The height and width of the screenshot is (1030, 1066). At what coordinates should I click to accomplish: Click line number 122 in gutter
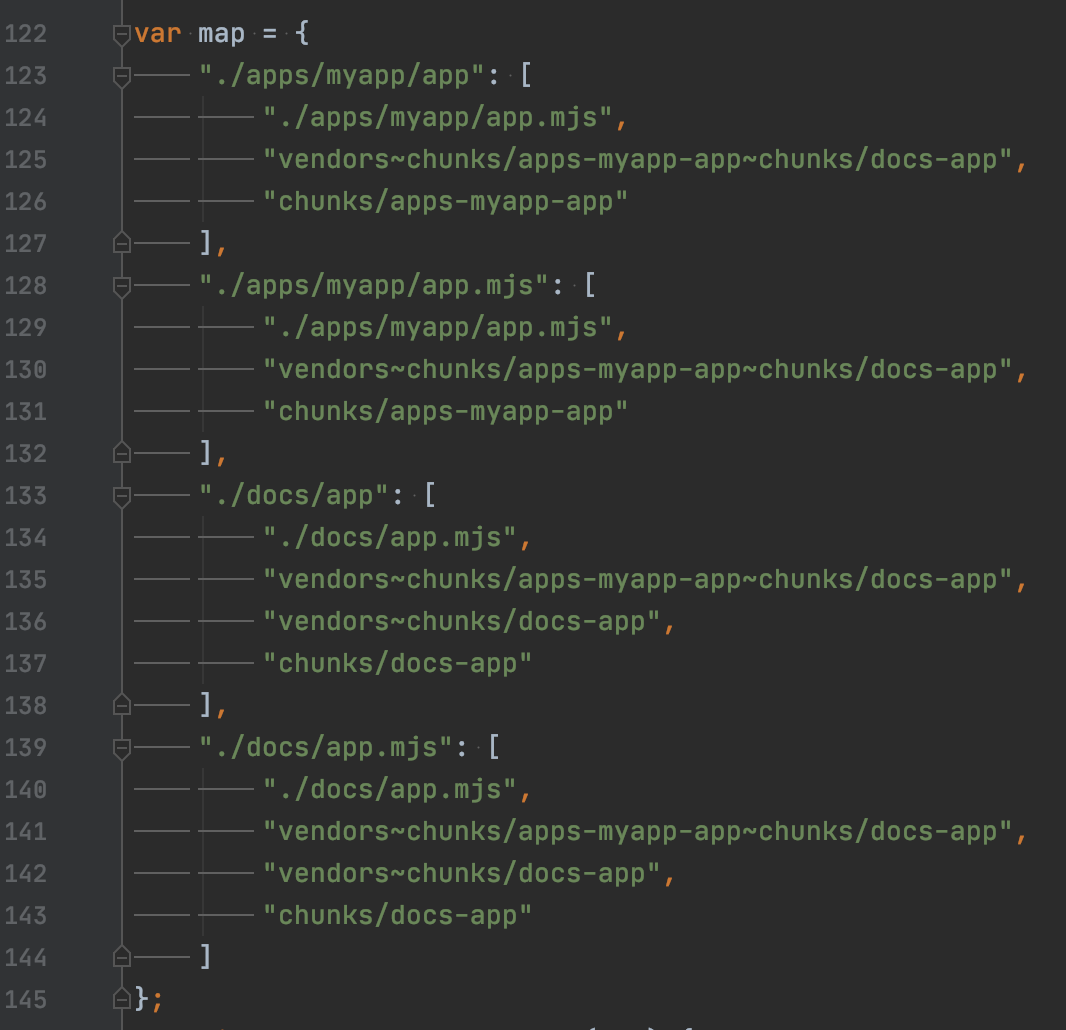click(x=26, y=34)
